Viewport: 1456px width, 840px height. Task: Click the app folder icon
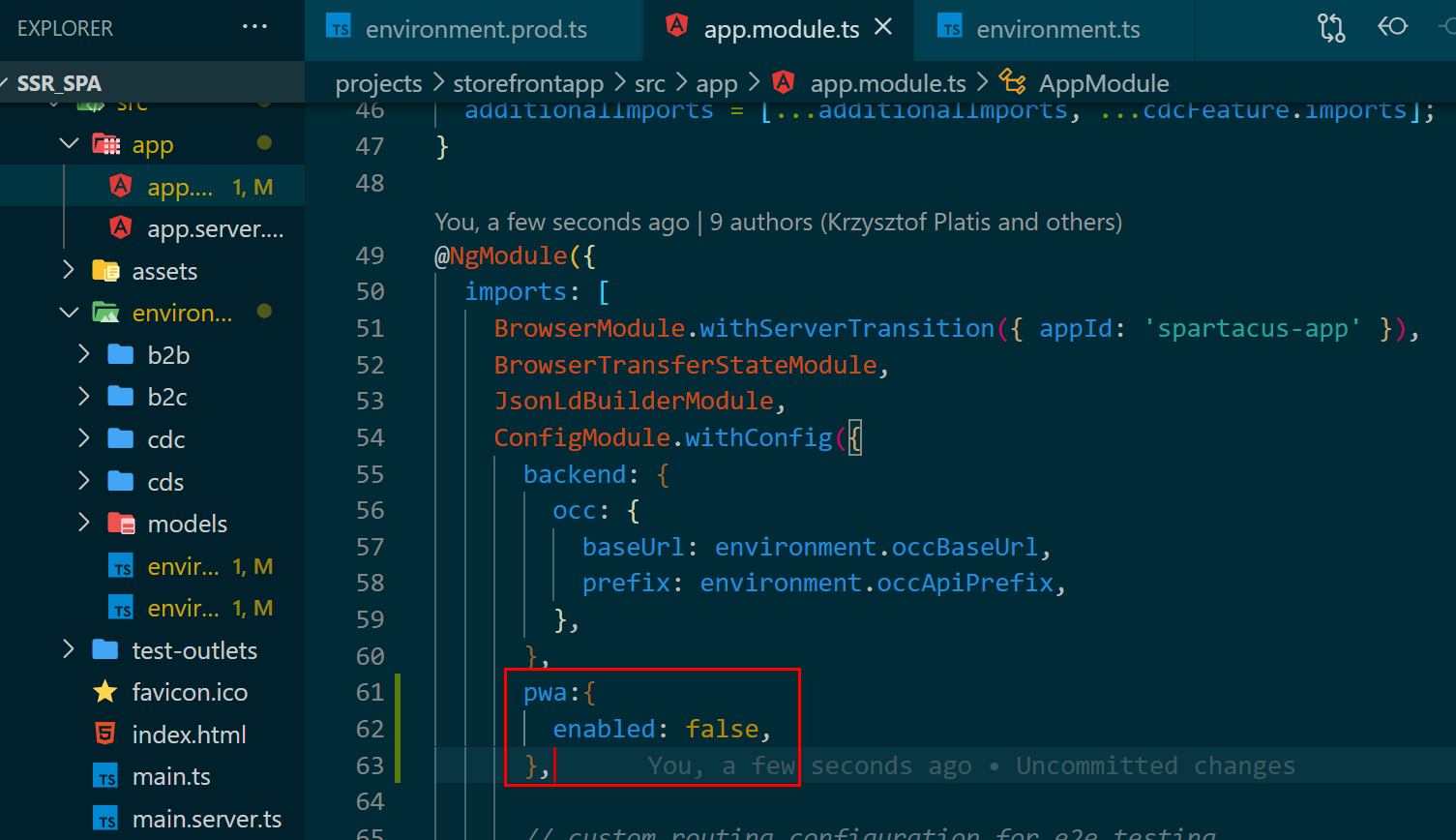(x=105, y=144)
